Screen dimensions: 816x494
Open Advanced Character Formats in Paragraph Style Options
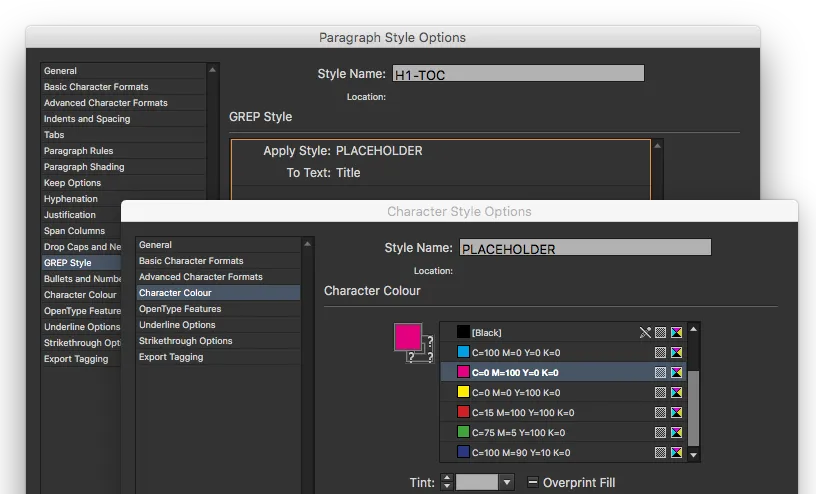click(123, 103)
